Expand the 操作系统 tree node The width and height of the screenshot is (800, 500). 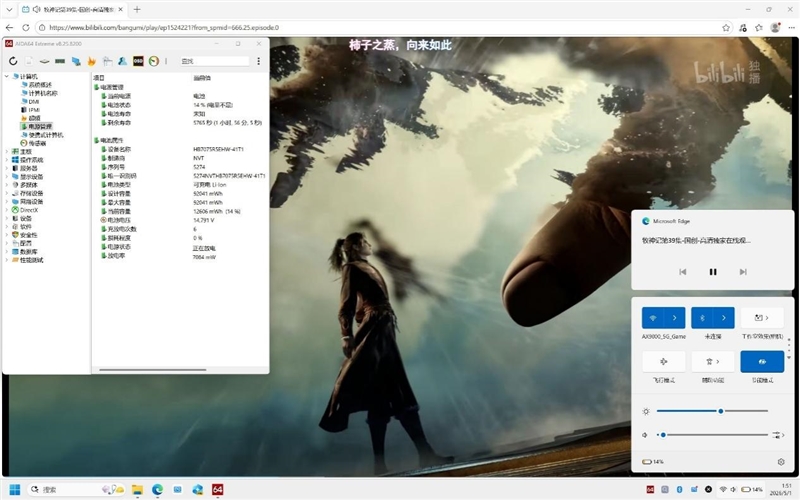click(x=7, y=160)
